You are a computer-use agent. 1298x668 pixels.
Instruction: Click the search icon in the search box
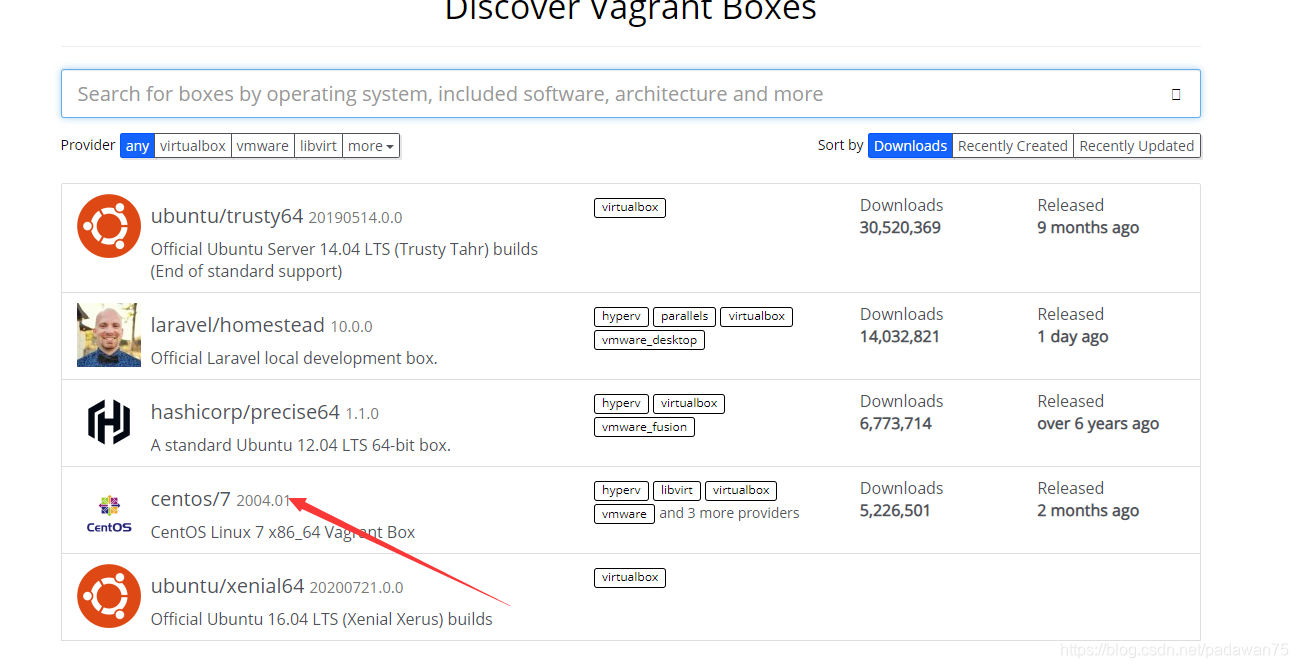click(x=1176, y=94)
